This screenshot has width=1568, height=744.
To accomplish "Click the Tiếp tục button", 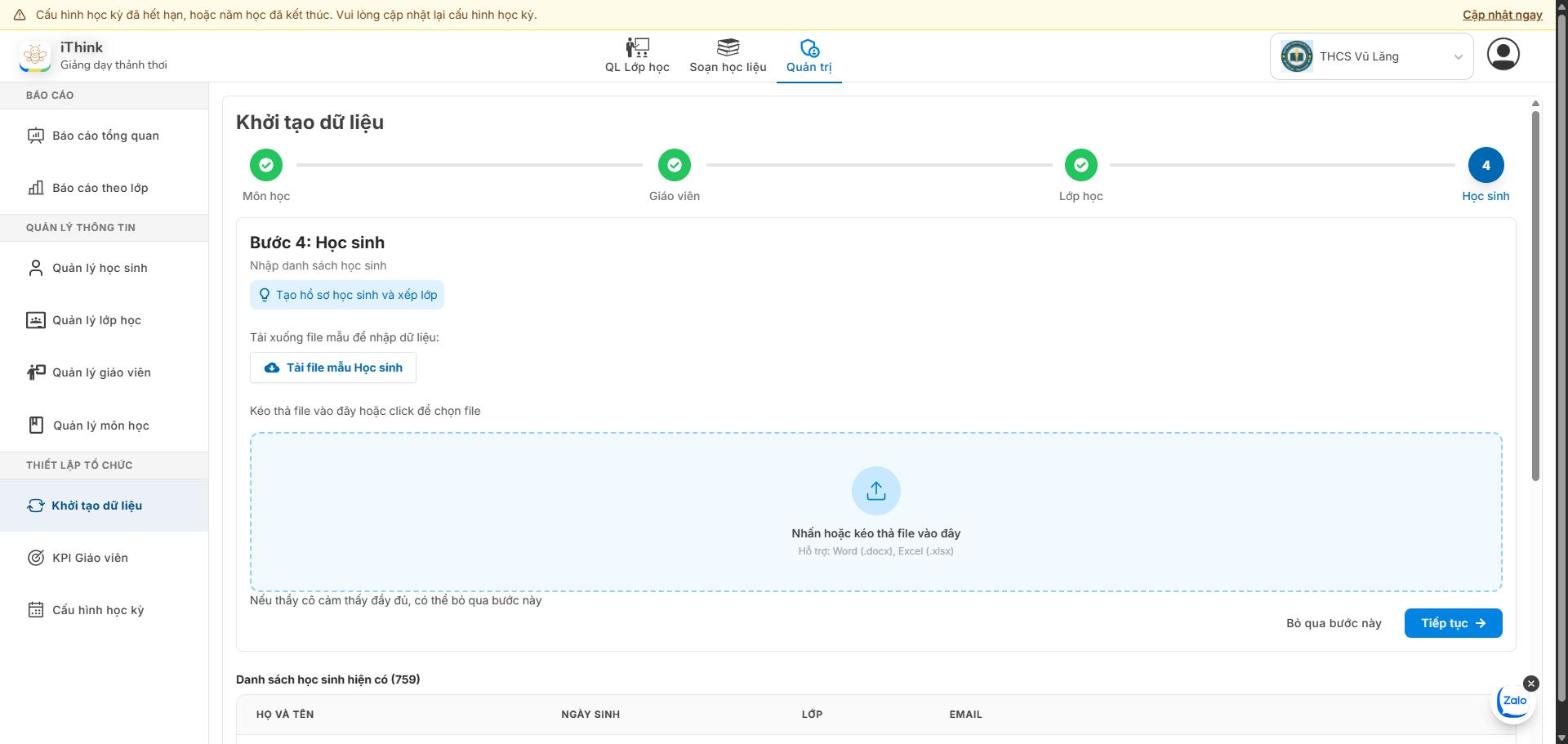I will tap(1453, 623).
